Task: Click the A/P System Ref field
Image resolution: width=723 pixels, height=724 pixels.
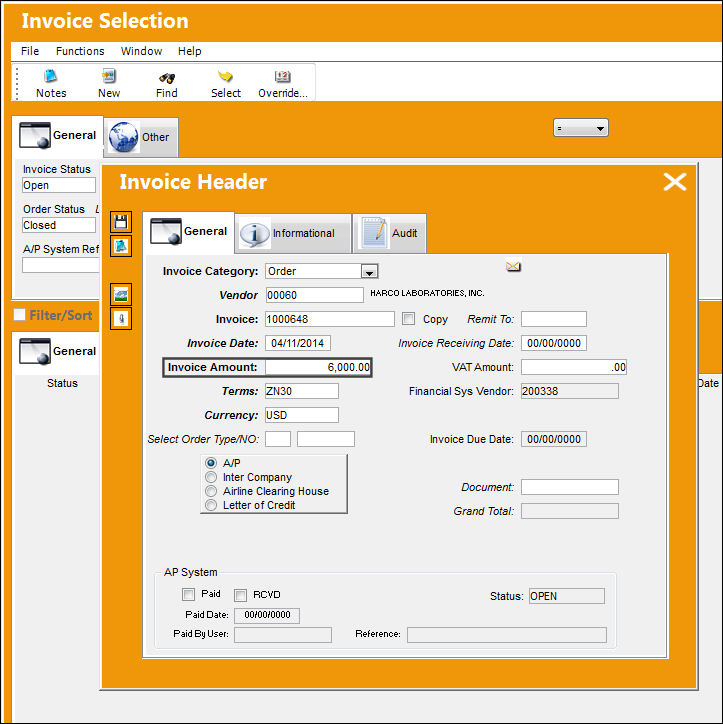Action: pos(61,265)
